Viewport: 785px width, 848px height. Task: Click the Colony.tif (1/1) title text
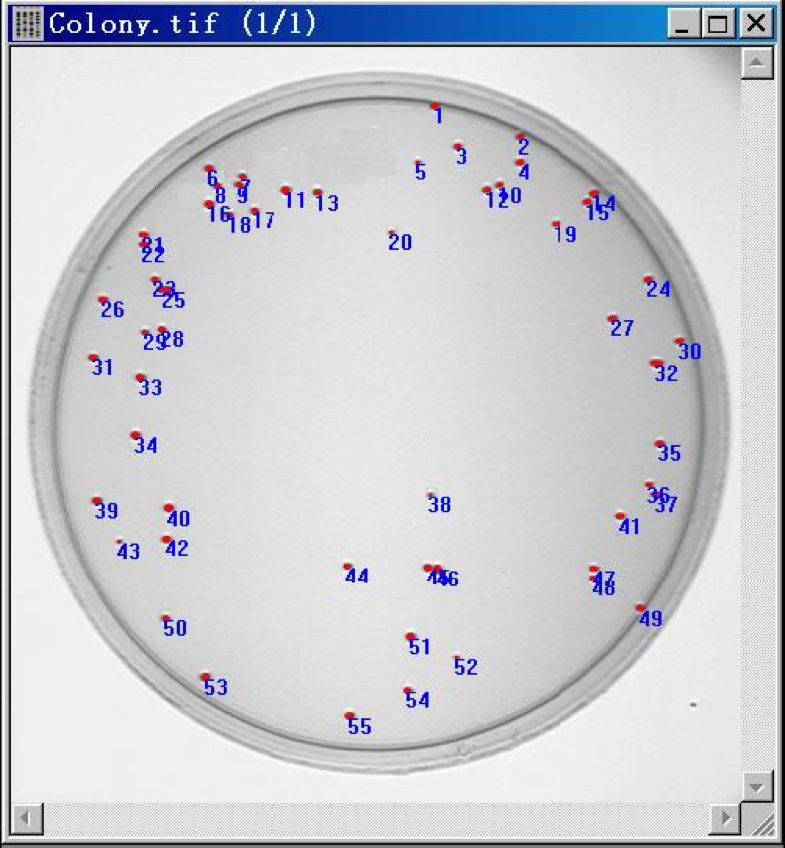182,23
